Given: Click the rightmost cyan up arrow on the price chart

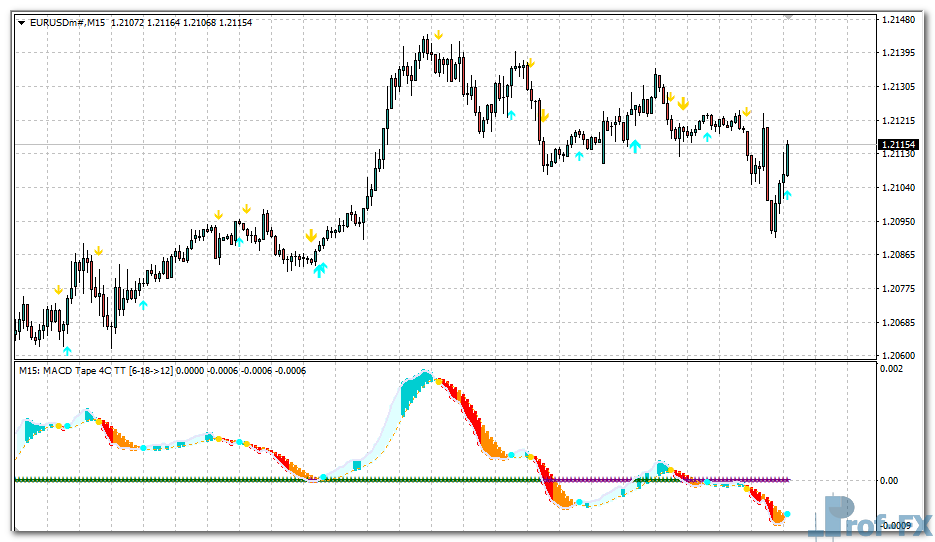Looking at the screenshot, I should [787, 195].
